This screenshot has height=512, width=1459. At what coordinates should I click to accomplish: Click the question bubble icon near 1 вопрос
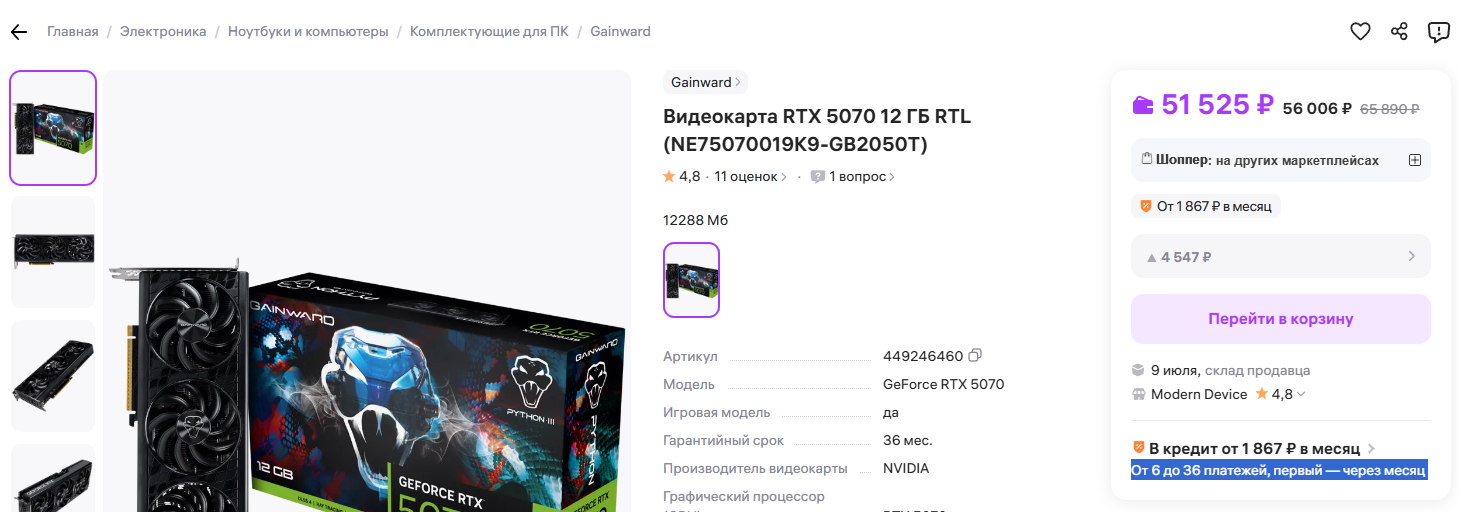818,177
